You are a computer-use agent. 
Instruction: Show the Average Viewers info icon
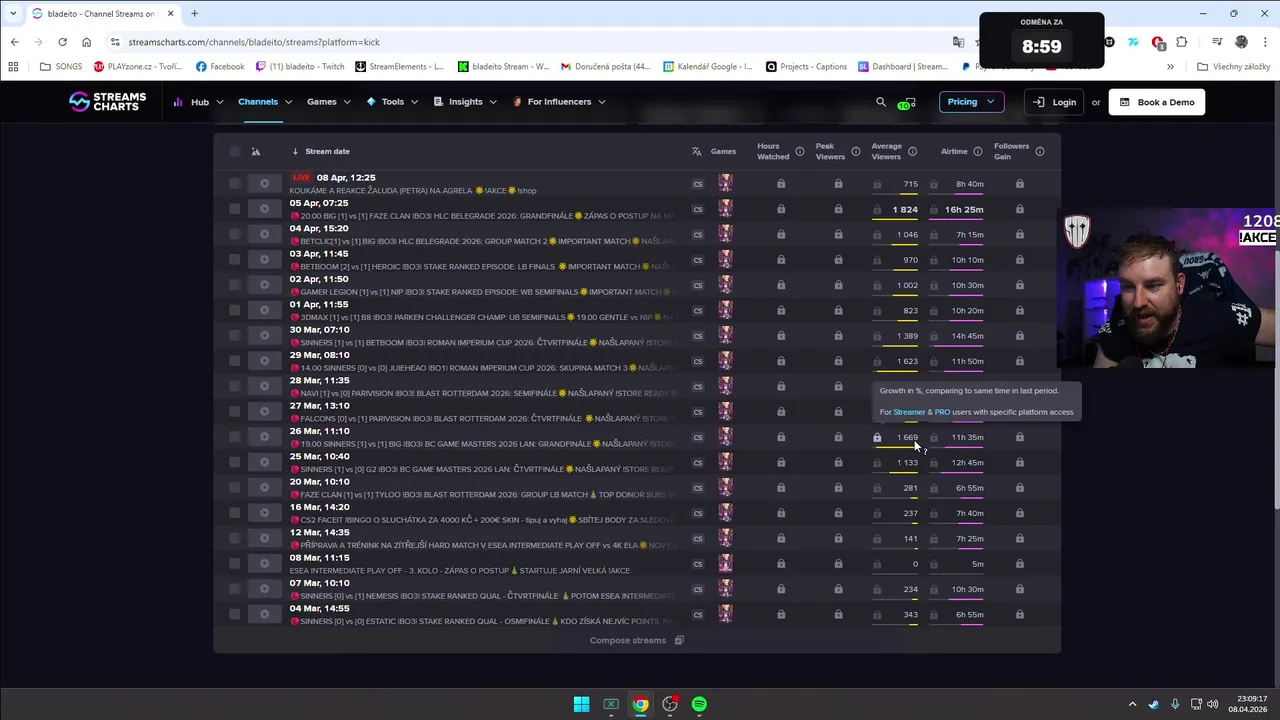click(912, 152)
